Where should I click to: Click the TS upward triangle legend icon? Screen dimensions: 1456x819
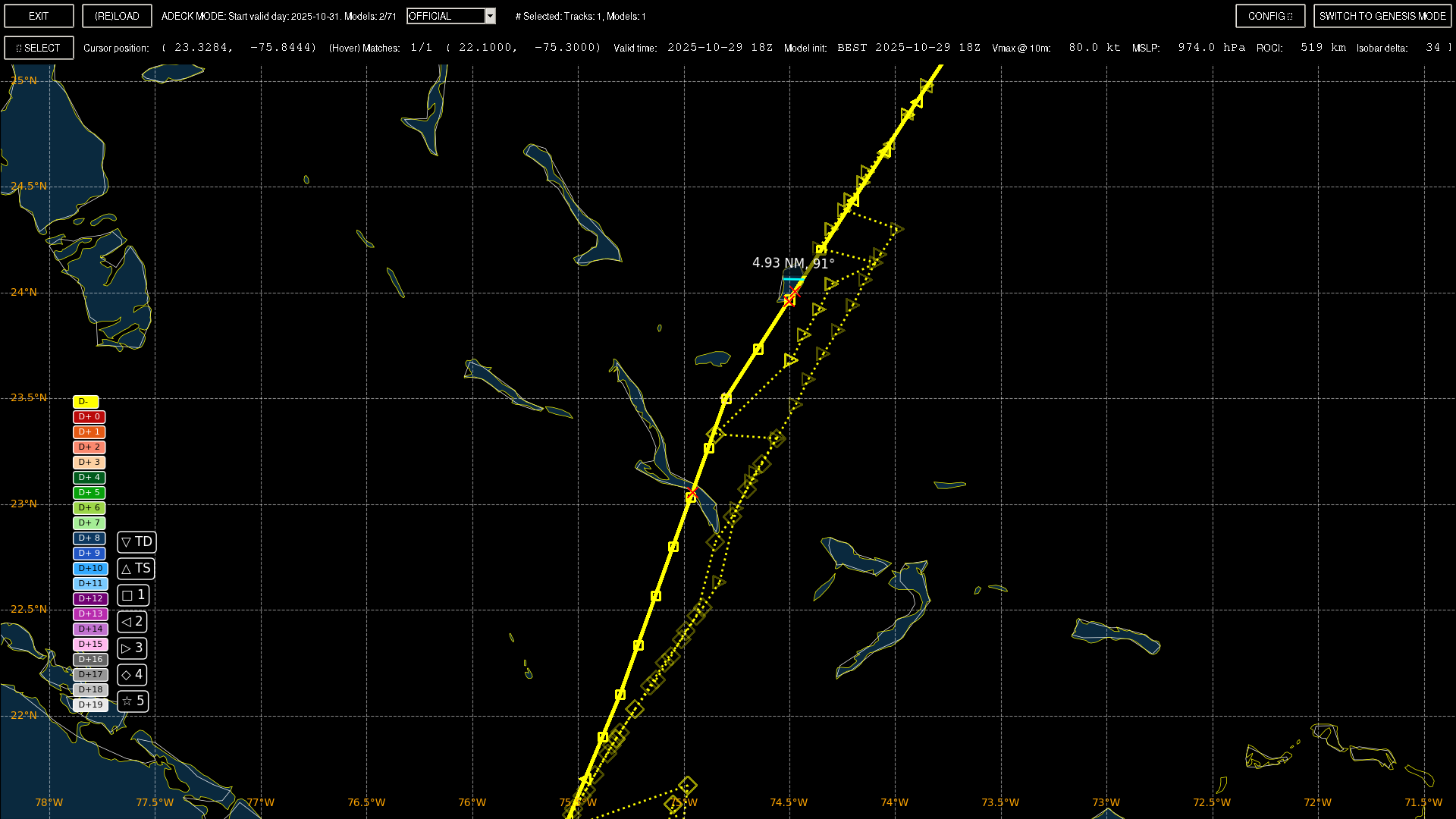pos(127,569)
